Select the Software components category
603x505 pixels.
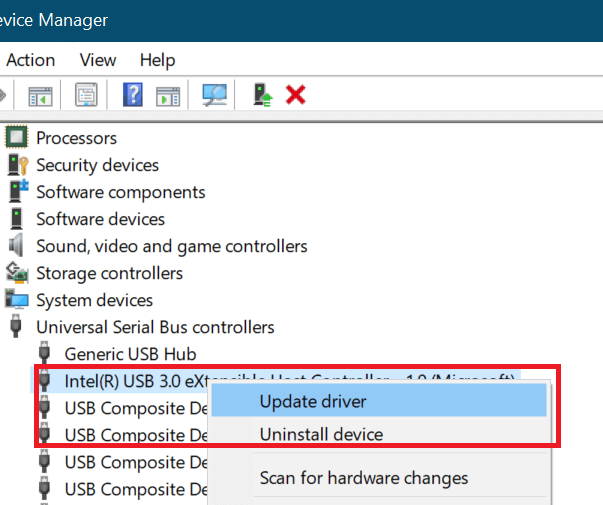pos(121,192)
